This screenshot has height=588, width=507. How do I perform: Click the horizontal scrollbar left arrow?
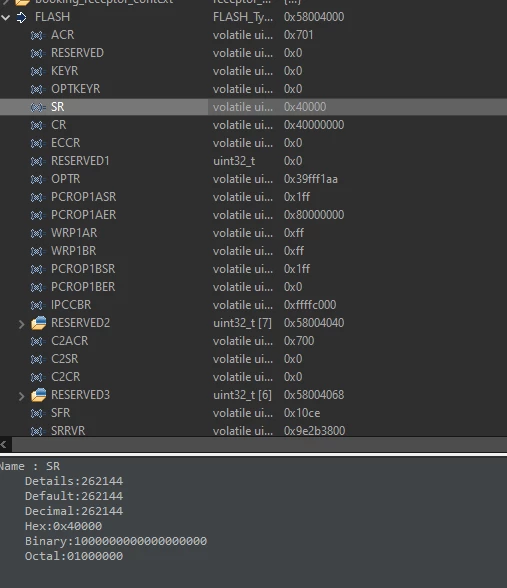click(x=4, y=444)
